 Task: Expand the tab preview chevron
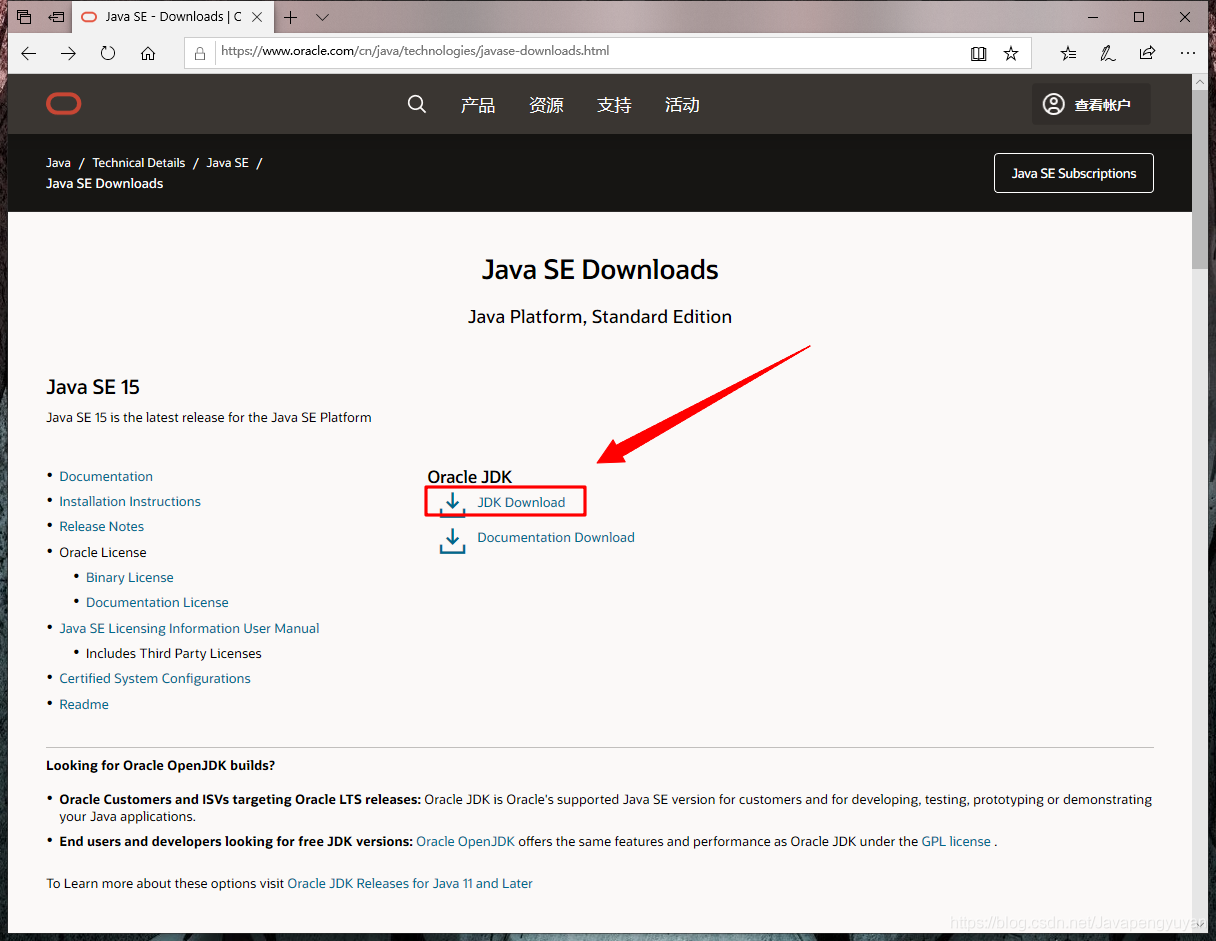click(x=322, y=17)
